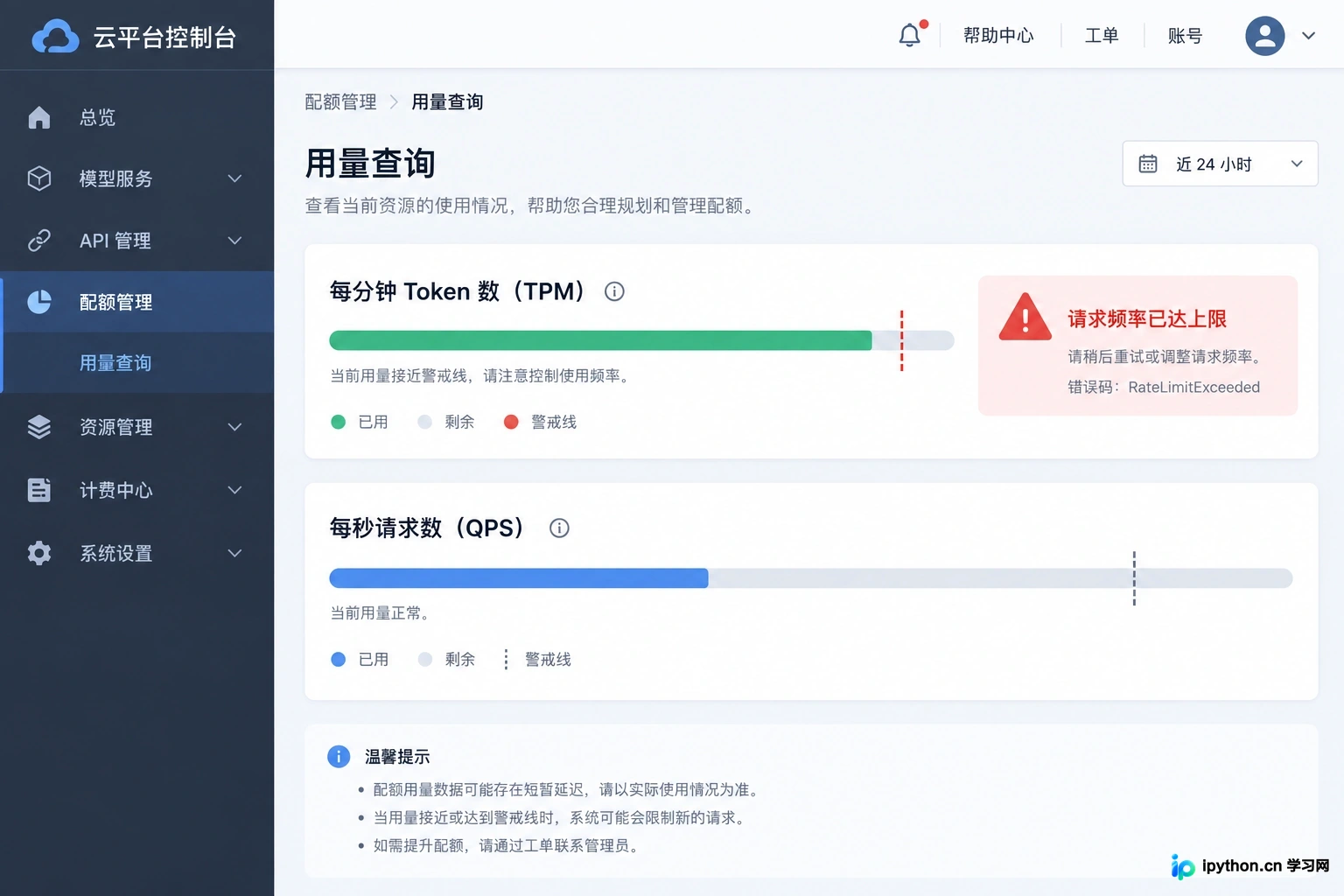Select 配额管理 in the sidebar

pyautogui.click(x=137, y=302)
